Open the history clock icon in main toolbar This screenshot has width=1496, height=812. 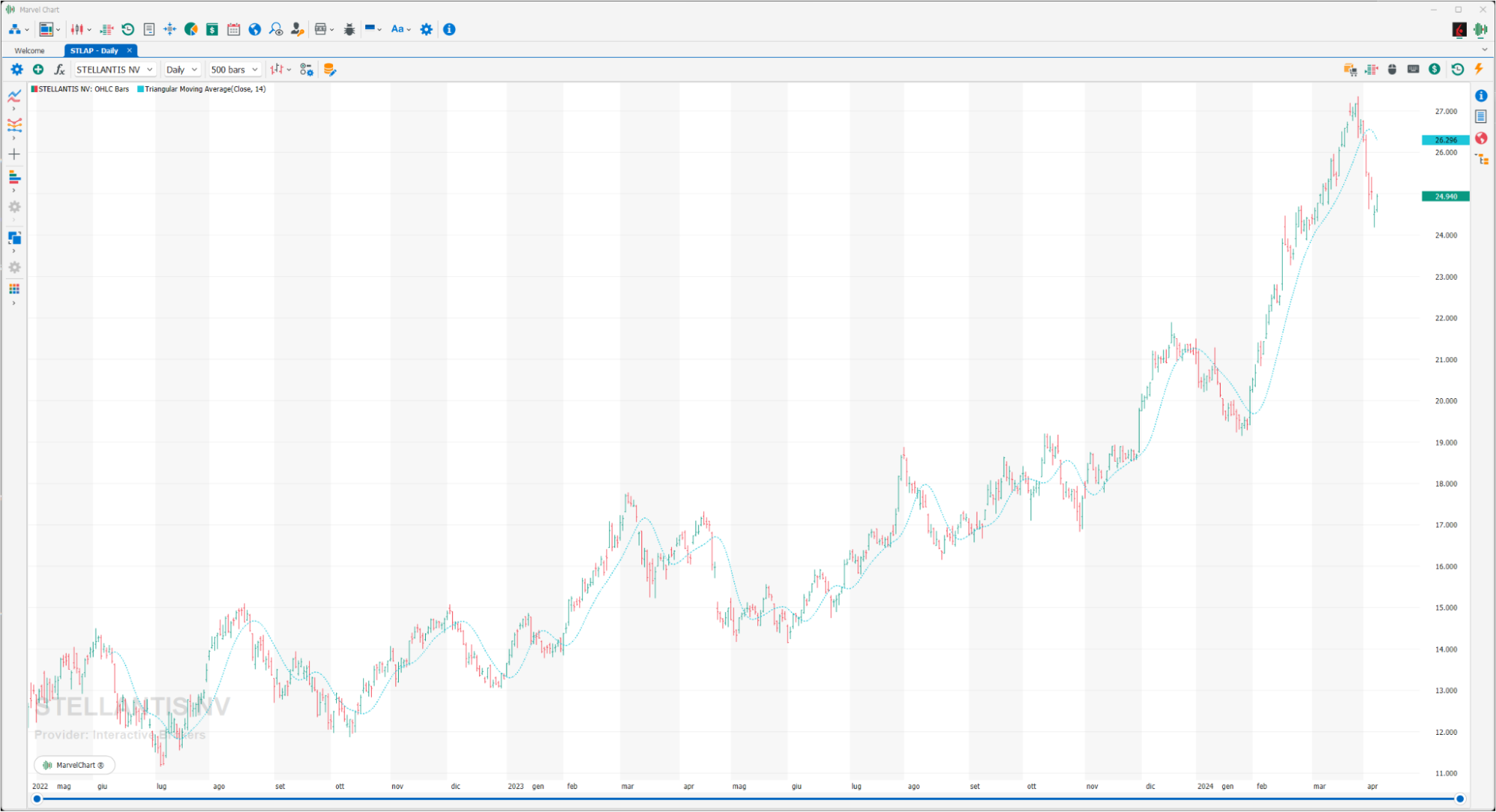click(128, 29)
